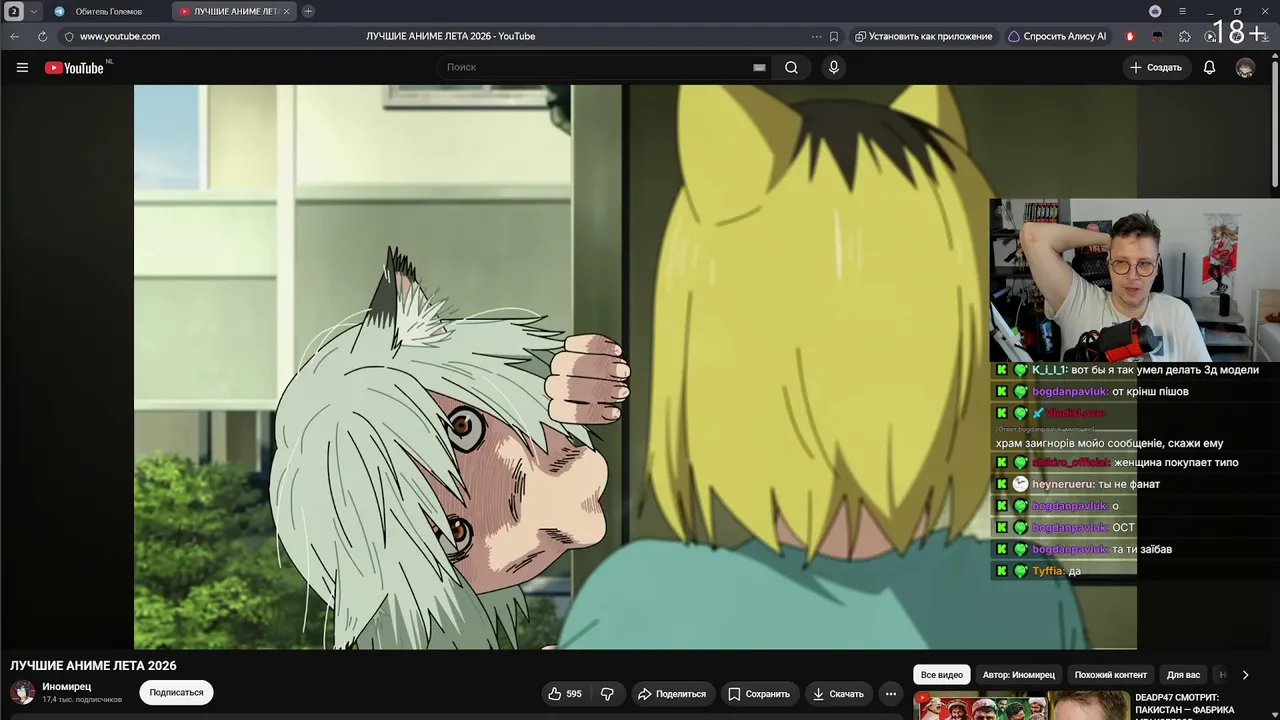Select the Для вас chip
1280x720 pixels.
tap(1183, 675)
